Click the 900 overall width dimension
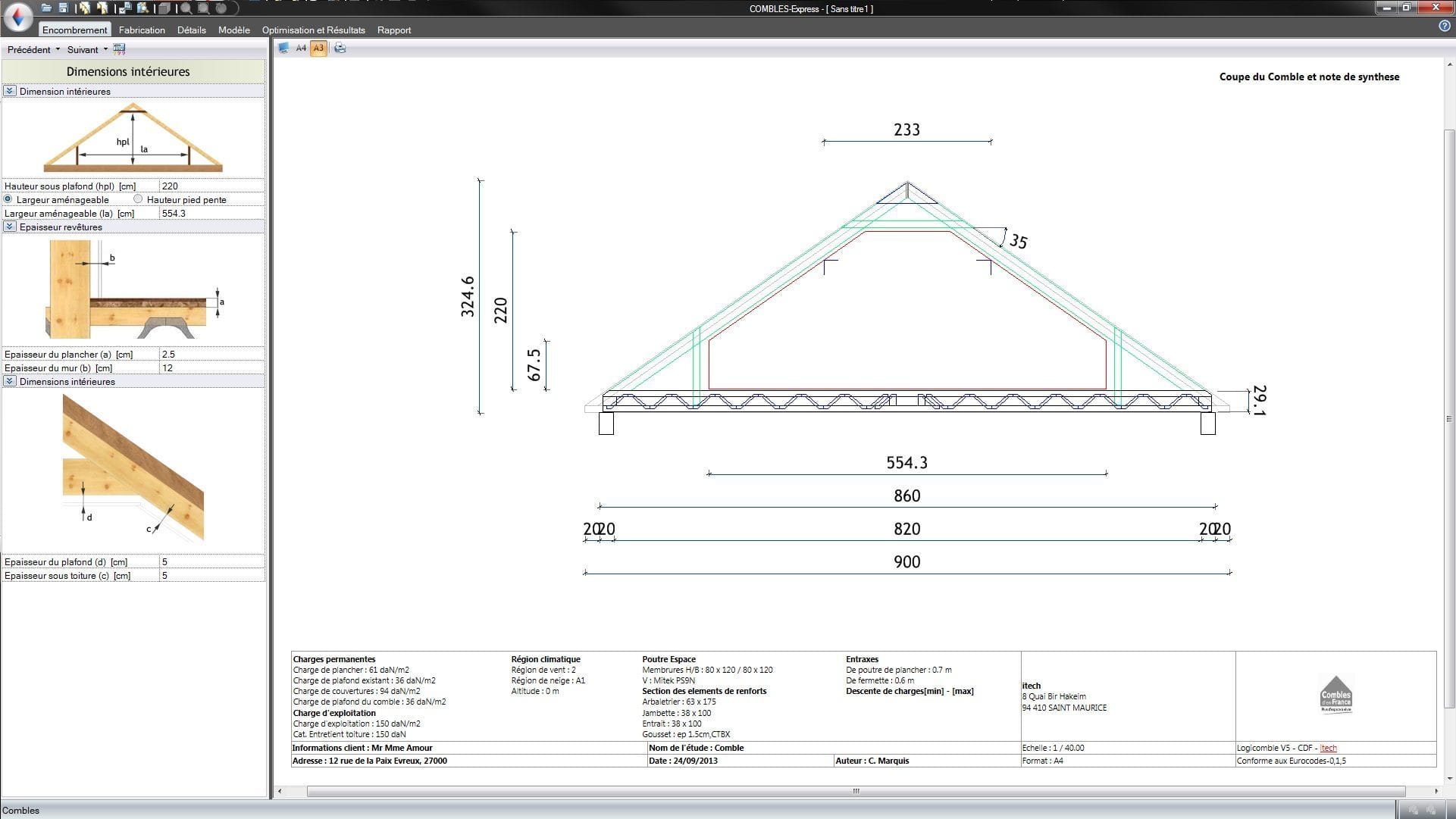 pyautogui.click(x=906, y=561)
